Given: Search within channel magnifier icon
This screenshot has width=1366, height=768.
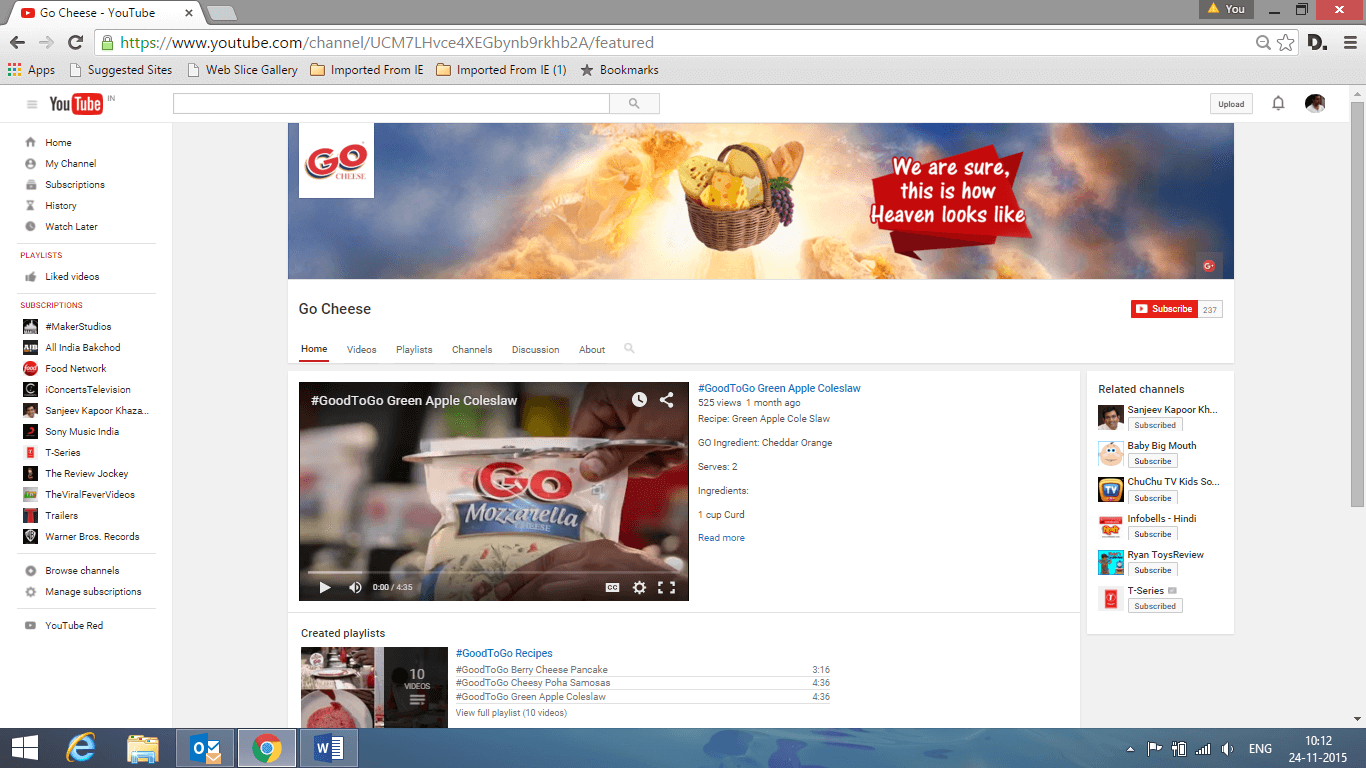Looking at the screenshot, I should (x=629, y=349).
